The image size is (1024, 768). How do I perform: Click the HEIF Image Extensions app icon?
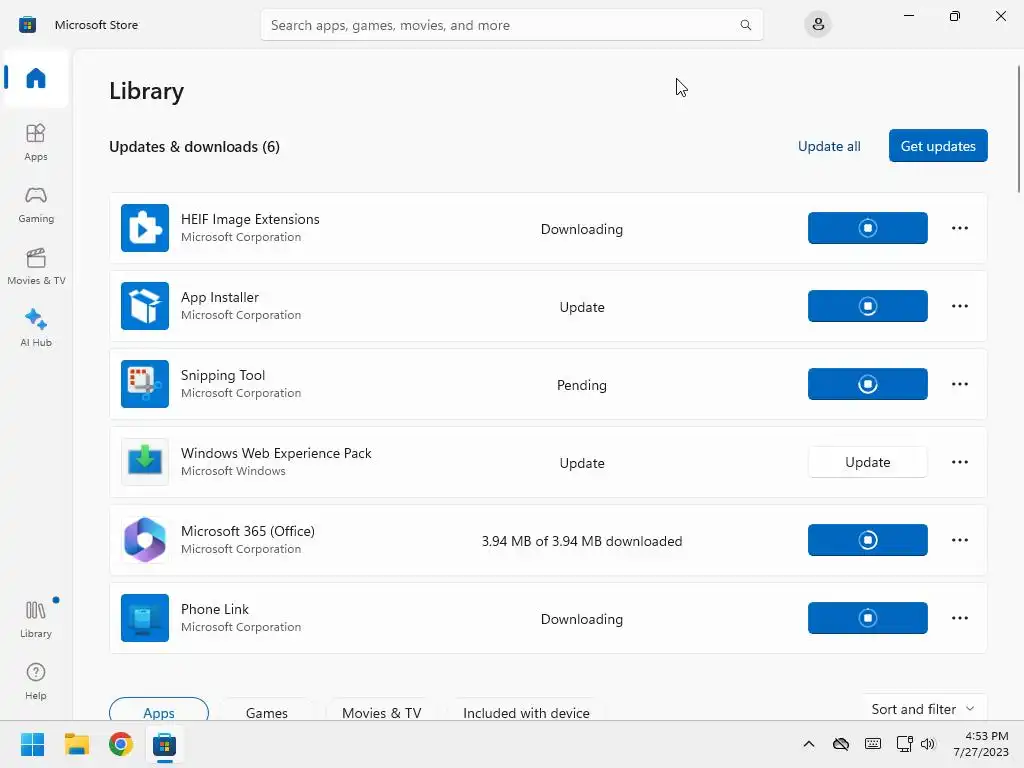pyautogui.click(x=145, y=228)
